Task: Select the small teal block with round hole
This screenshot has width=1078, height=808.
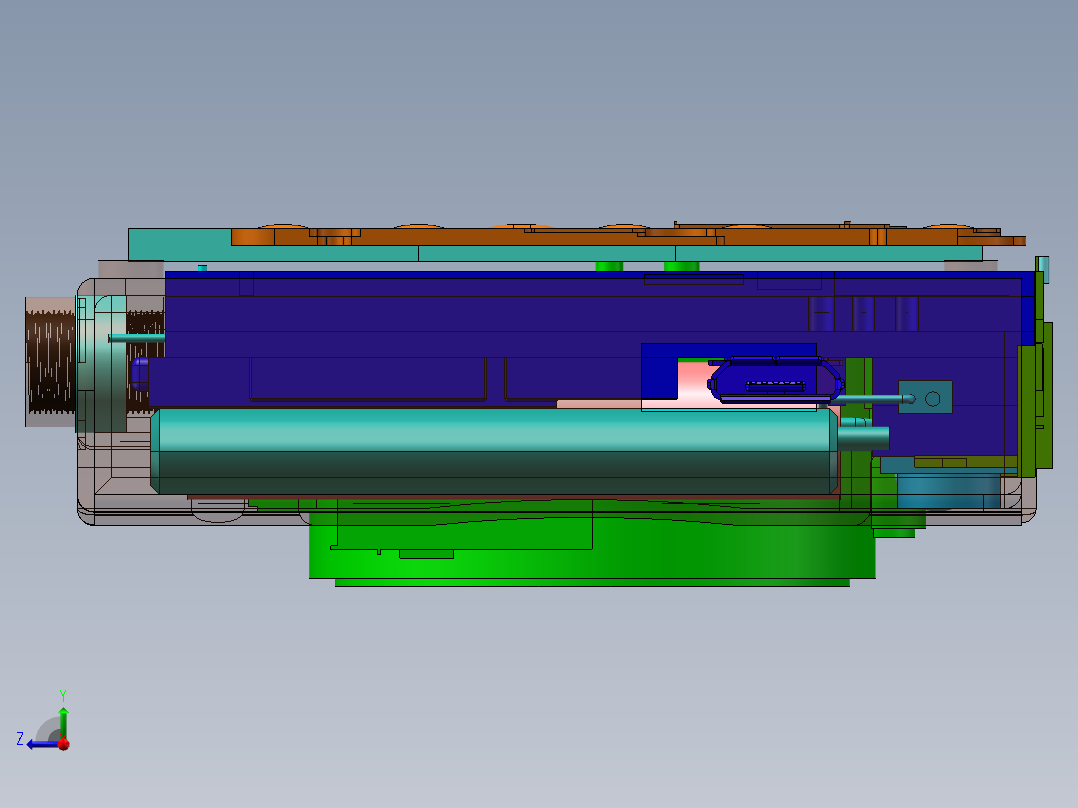Action: (925, 397)
